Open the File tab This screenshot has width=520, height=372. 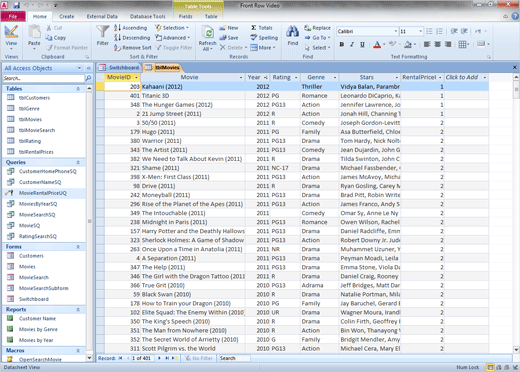13,16
